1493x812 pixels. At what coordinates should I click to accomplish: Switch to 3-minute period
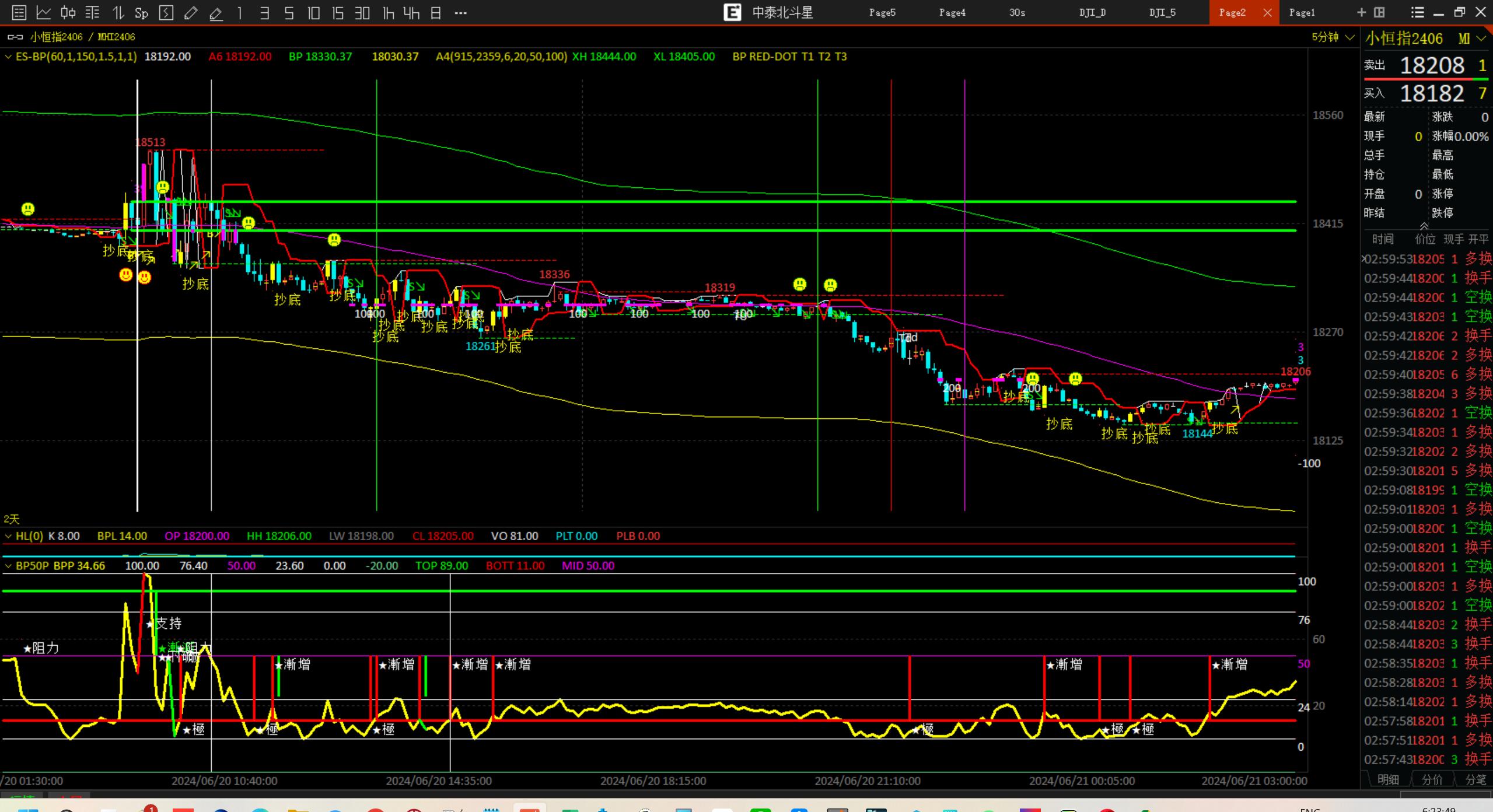pos(264,13)
